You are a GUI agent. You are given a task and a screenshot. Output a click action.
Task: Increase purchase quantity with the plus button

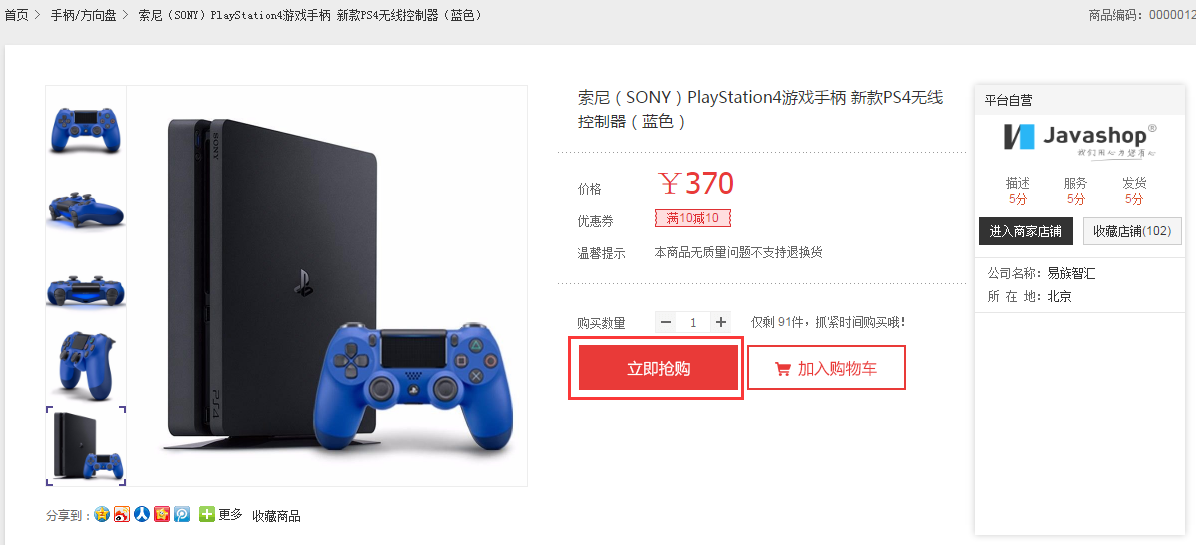pyautogui.click(x=721, y=322)
